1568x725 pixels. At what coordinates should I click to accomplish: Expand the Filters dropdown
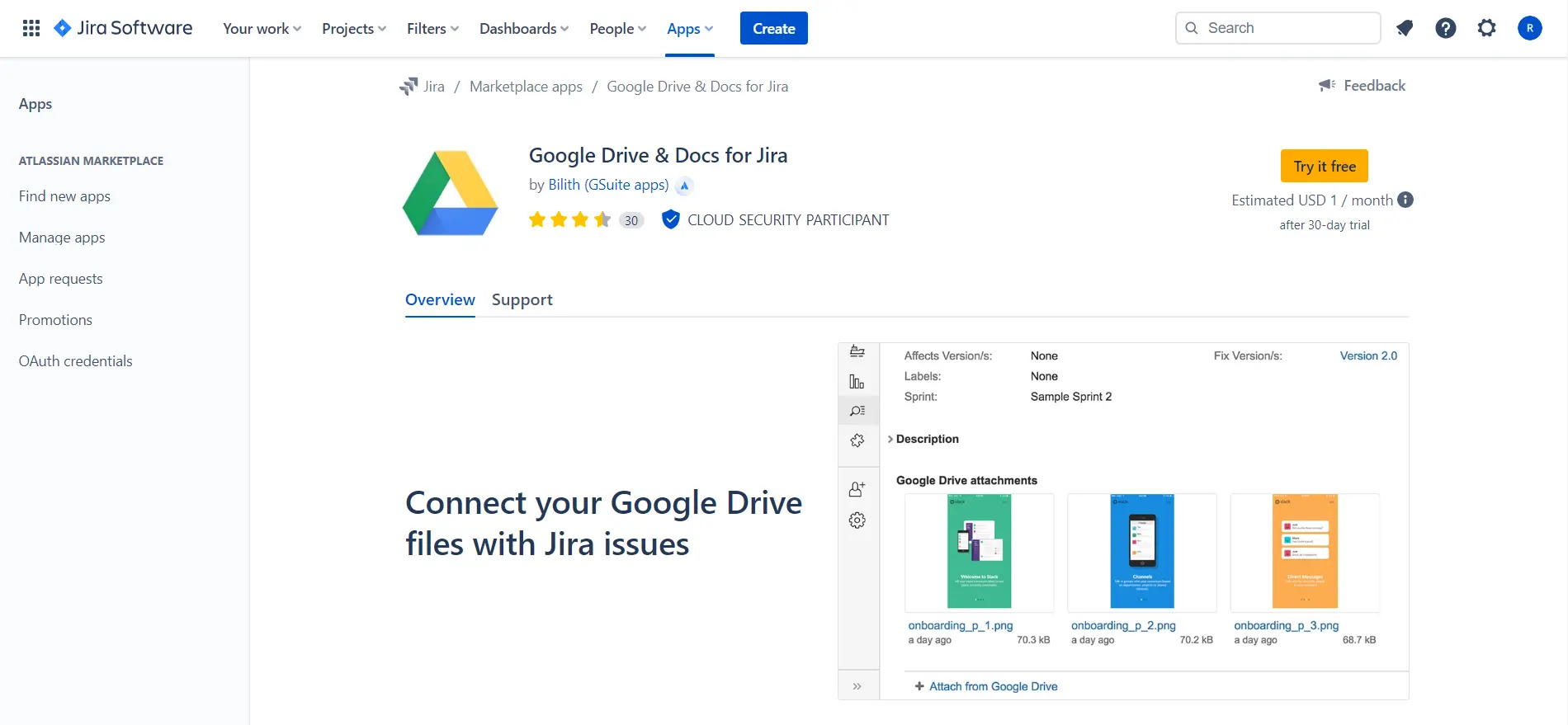(432, 29)
